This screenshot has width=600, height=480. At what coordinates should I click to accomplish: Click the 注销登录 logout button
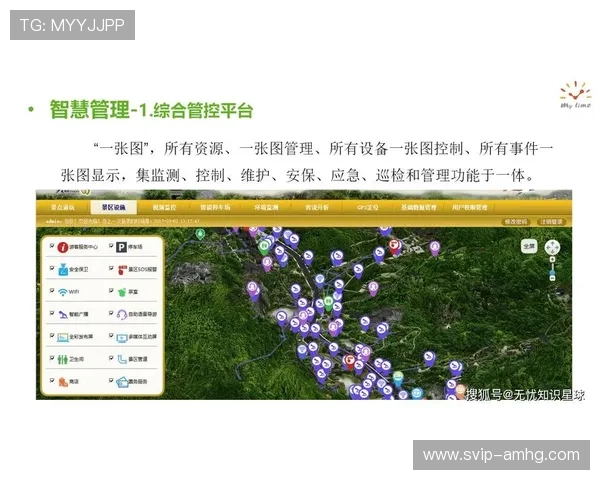tap(551, 222)
